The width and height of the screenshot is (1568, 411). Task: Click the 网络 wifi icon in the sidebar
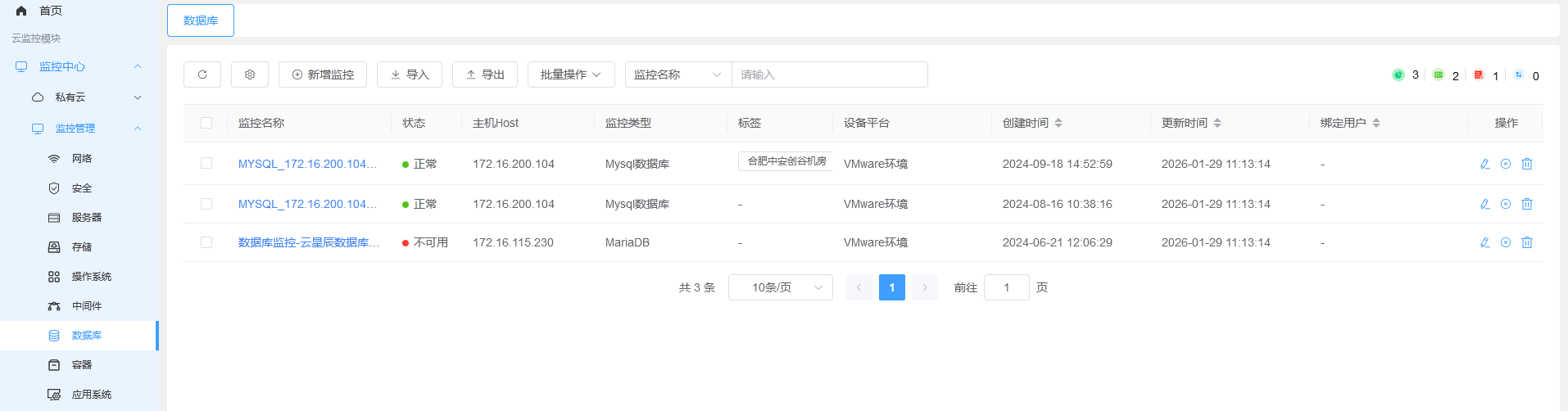pyautogui.click(x=54, y=159)
